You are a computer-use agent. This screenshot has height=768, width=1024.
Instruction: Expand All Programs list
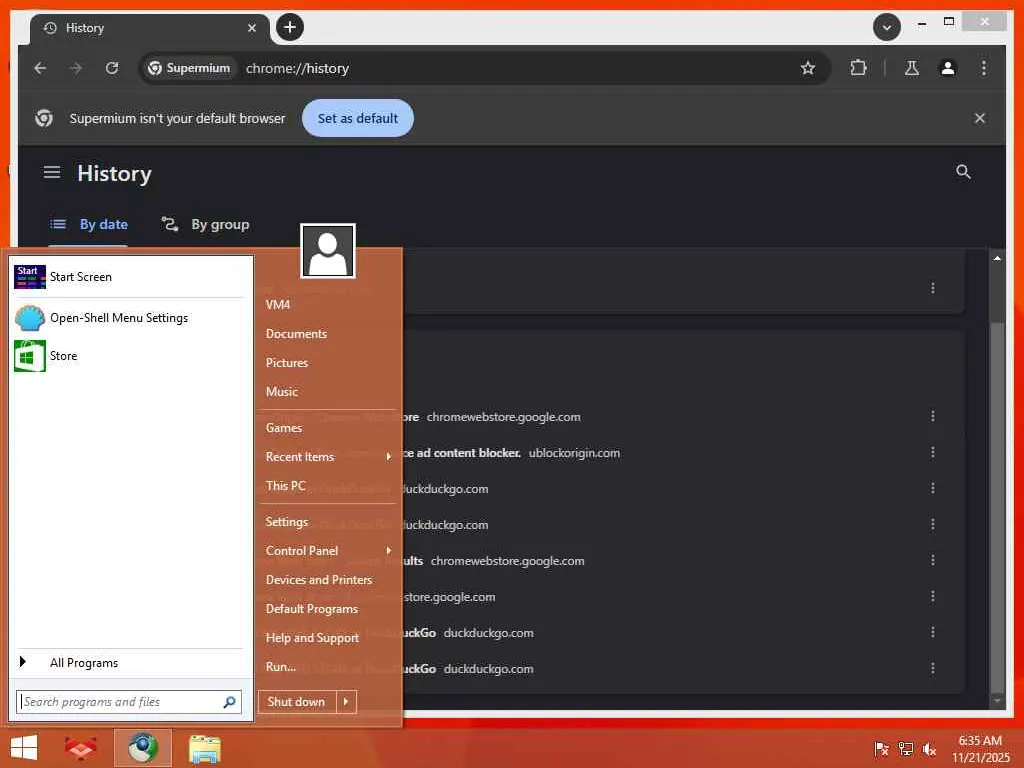129,663
